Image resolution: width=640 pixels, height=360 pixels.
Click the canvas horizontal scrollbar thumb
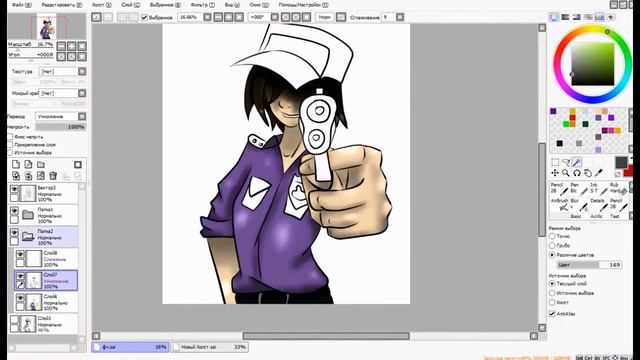(x=326, y=336)
